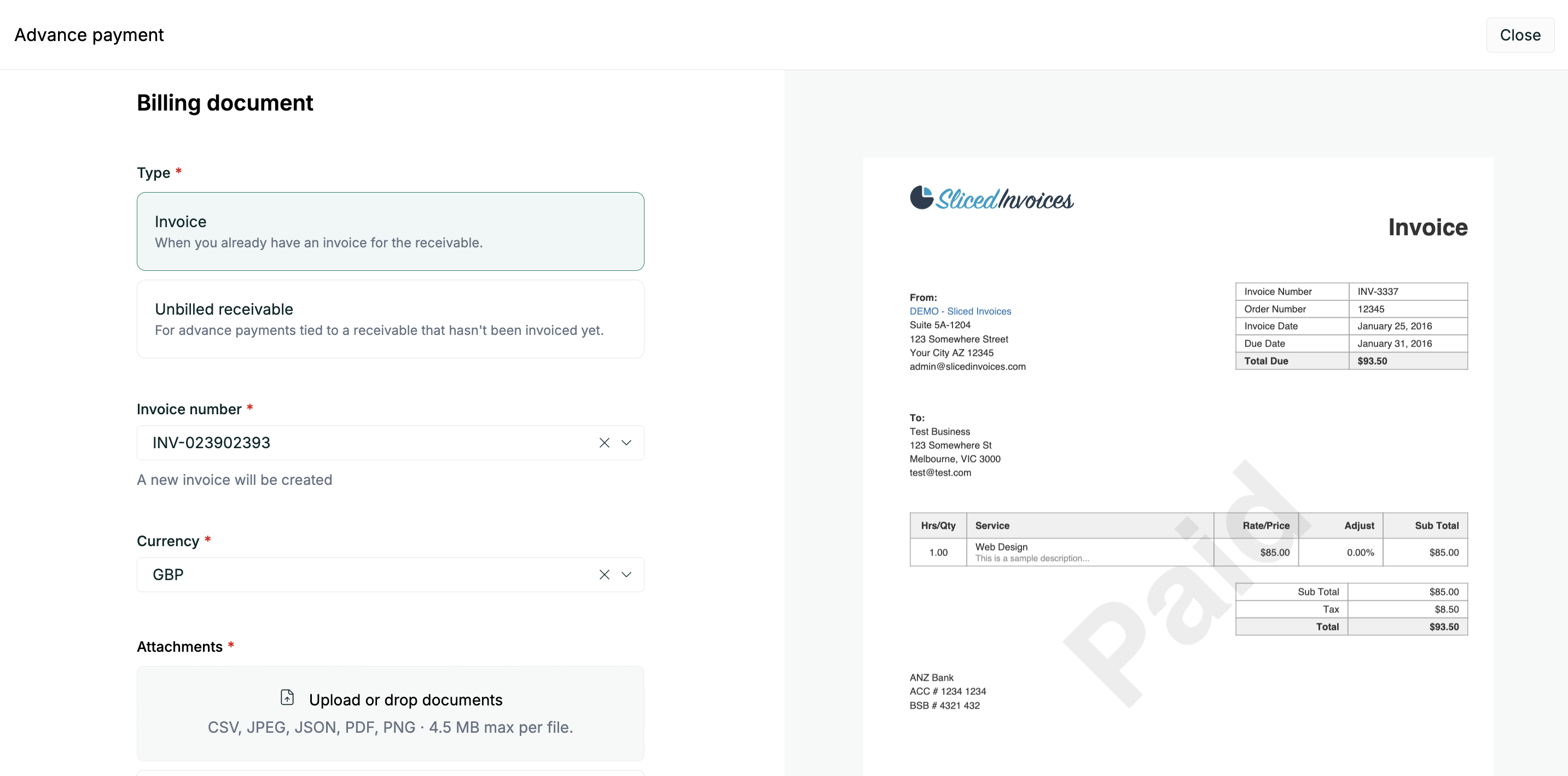Expand the invoice number dropdown chevron
Screen dimensions: 1568x776
pos(626,443)
